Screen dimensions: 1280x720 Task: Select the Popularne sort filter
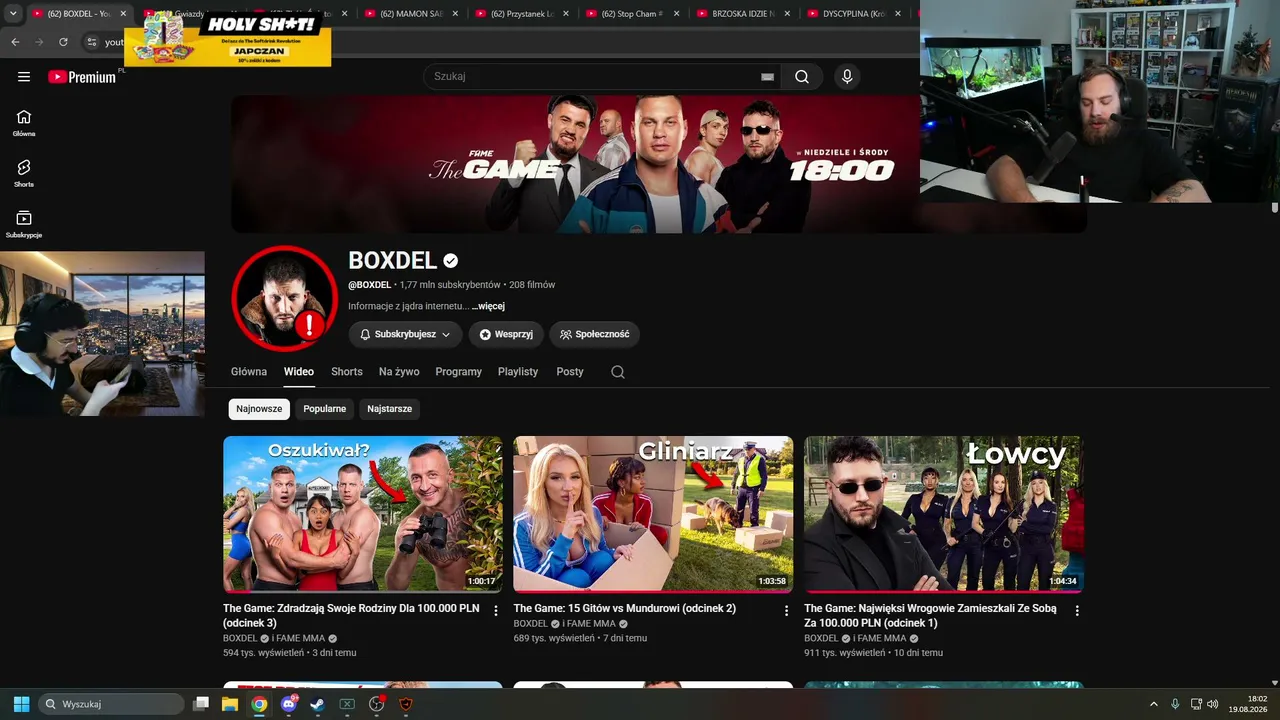(x=325, y=408)
